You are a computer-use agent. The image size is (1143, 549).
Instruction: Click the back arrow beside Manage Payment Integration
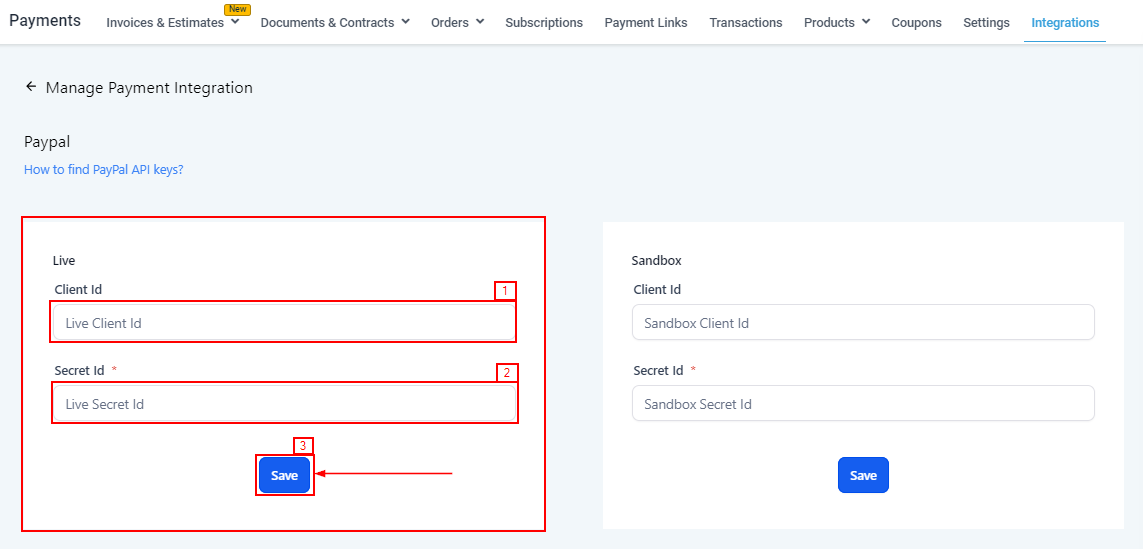pos(31,87)
